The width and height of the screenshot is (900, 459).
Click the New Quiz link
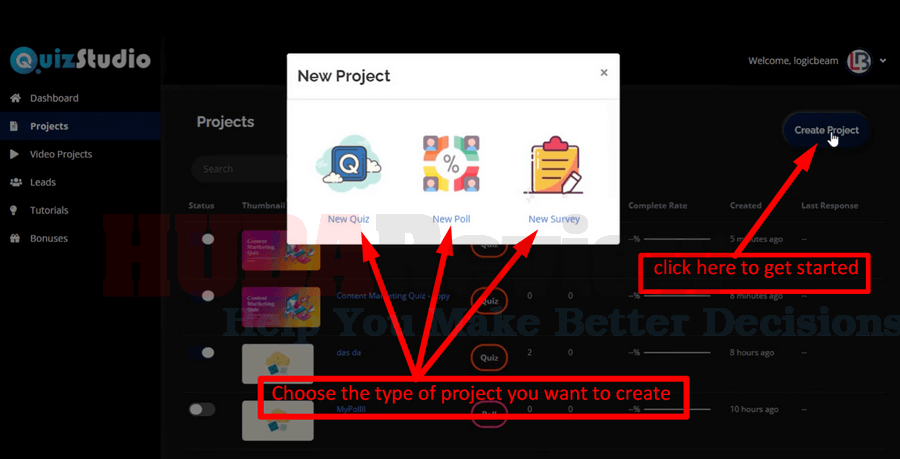point(348,219)
